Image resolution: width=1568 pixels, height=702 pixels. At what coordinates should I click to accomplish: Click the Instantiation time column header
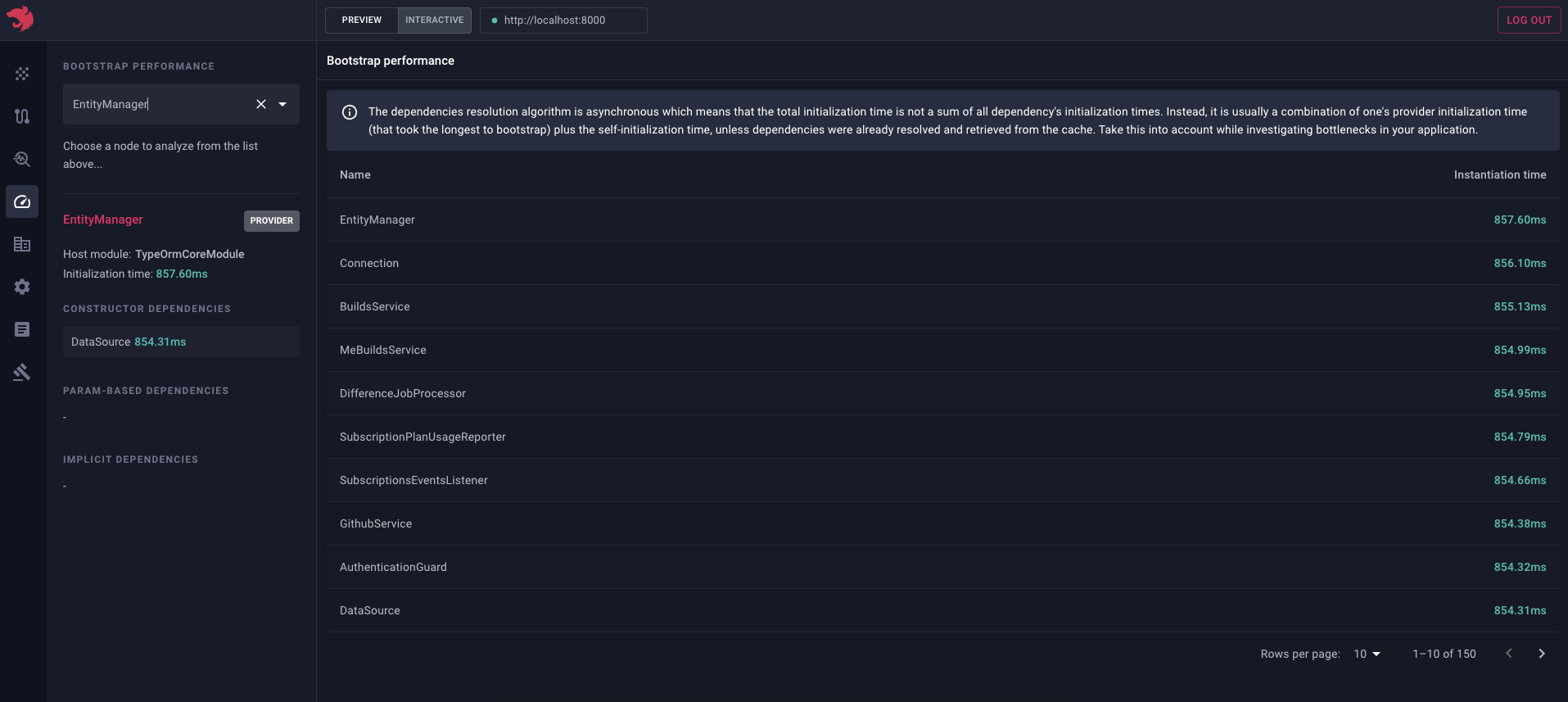pyautogui.click(x=1499, y=174)
